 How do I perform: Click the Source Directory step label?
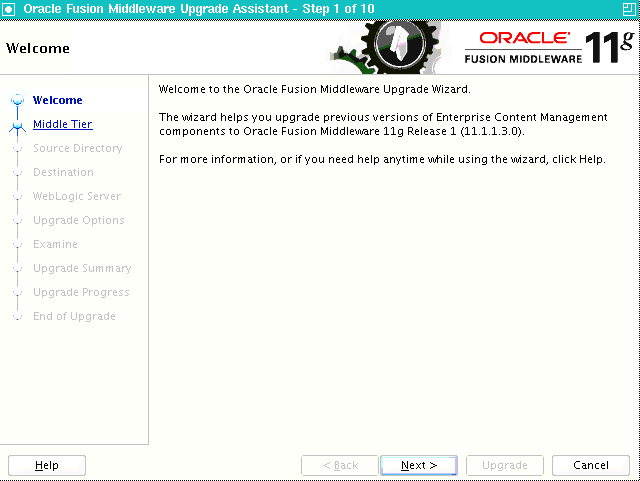[78, 148]
